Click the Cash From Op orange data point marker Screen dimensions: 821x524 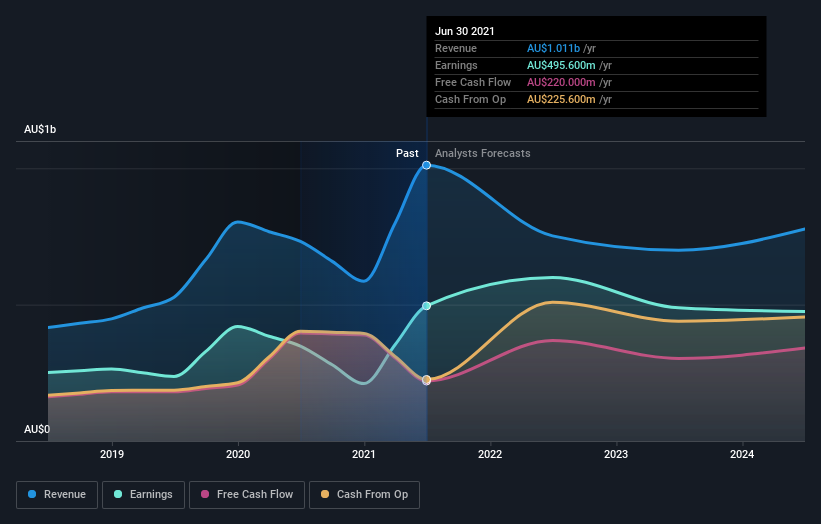[426, 380]
